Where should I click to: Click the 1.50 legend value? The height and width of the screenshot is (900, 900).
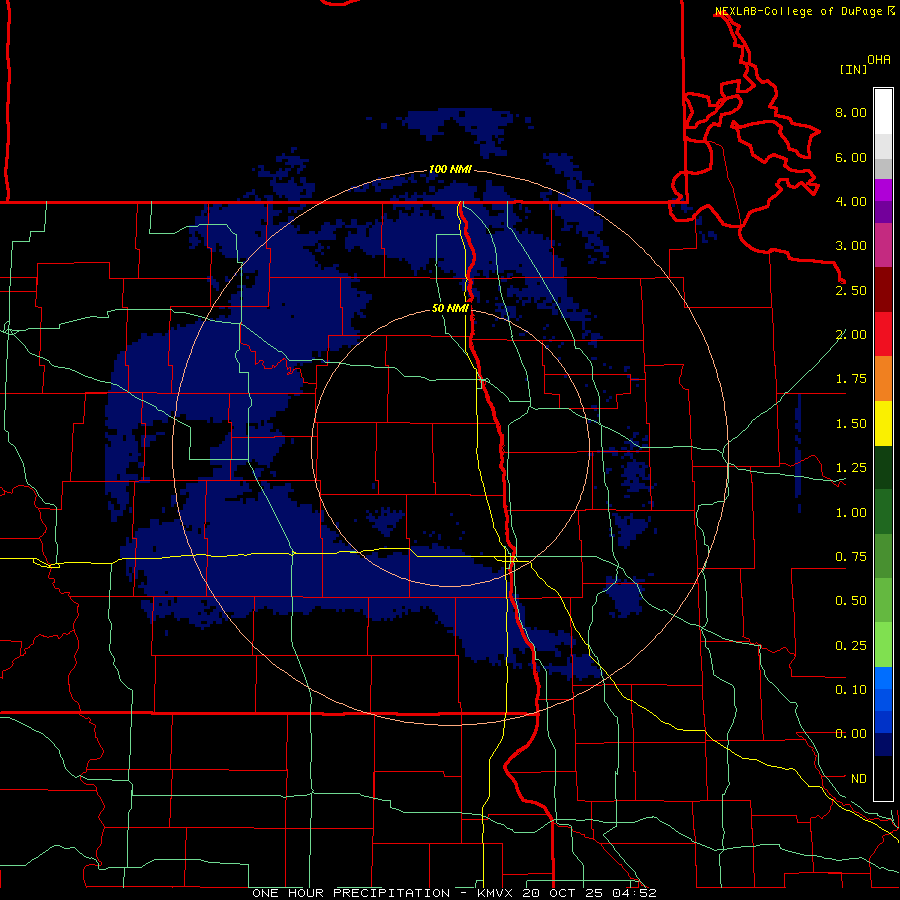851,424
